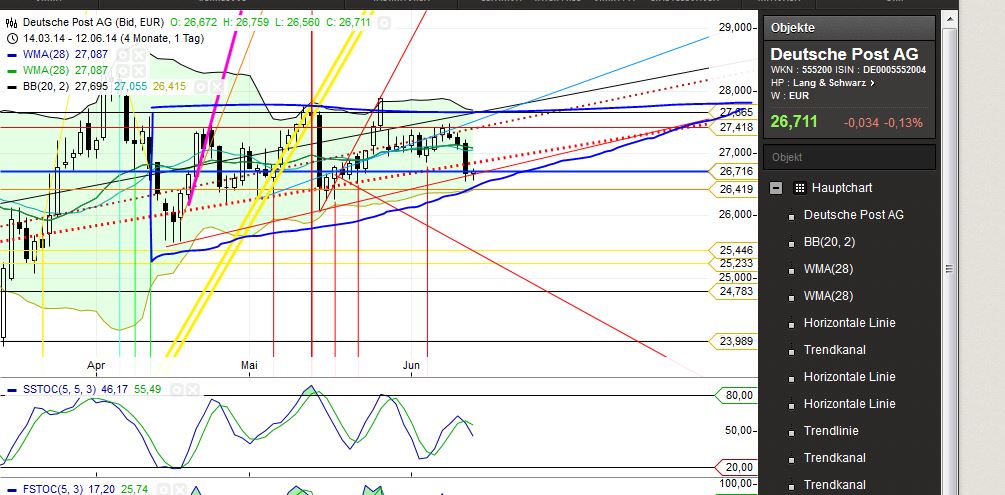Click the 23,989 black line price tag
Image resolution: width=1005 pixels, height=495 pixels.
735,342
